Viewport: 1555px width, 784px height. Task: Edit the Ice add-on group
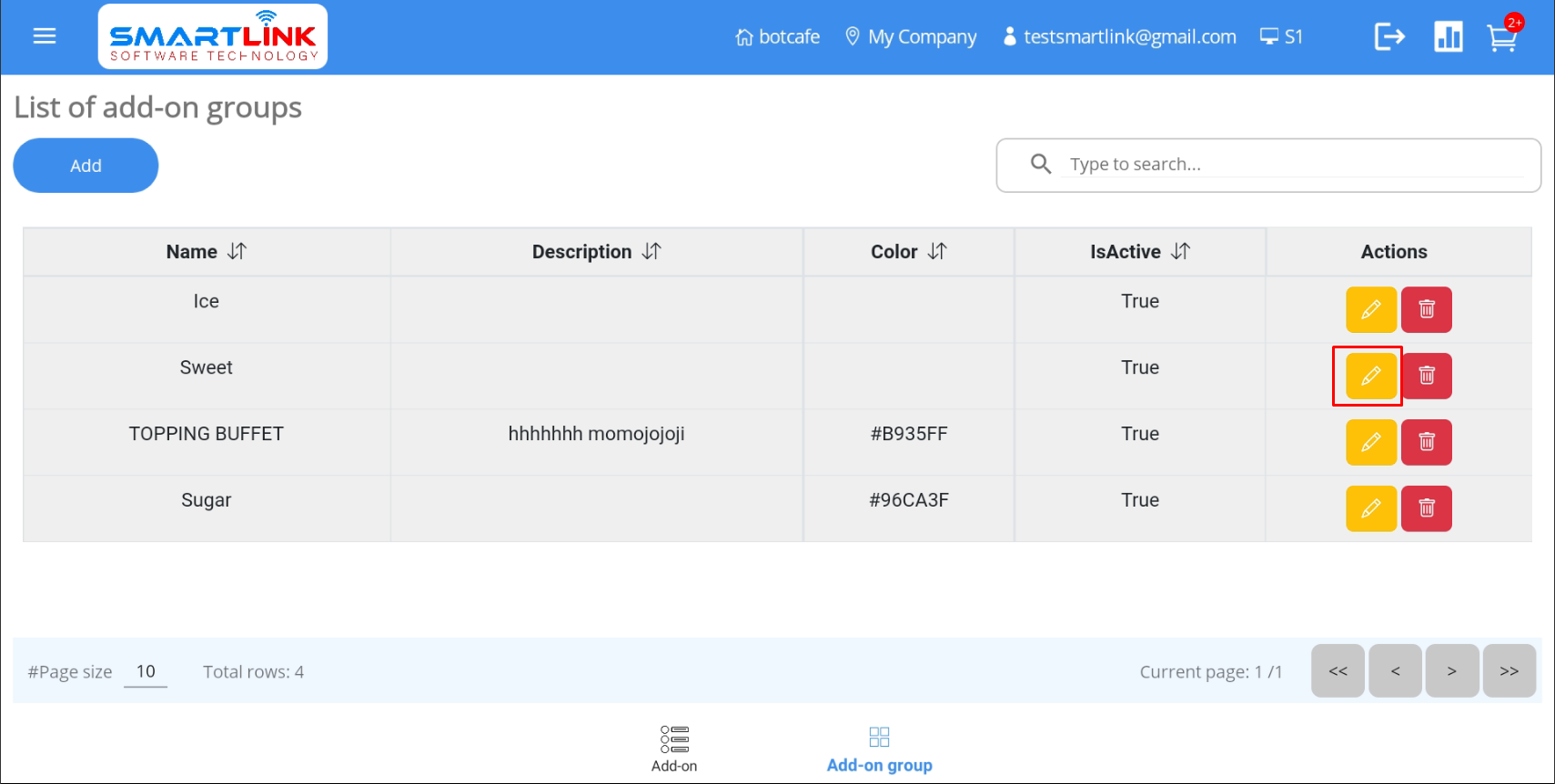click(x=1370, y=310)
